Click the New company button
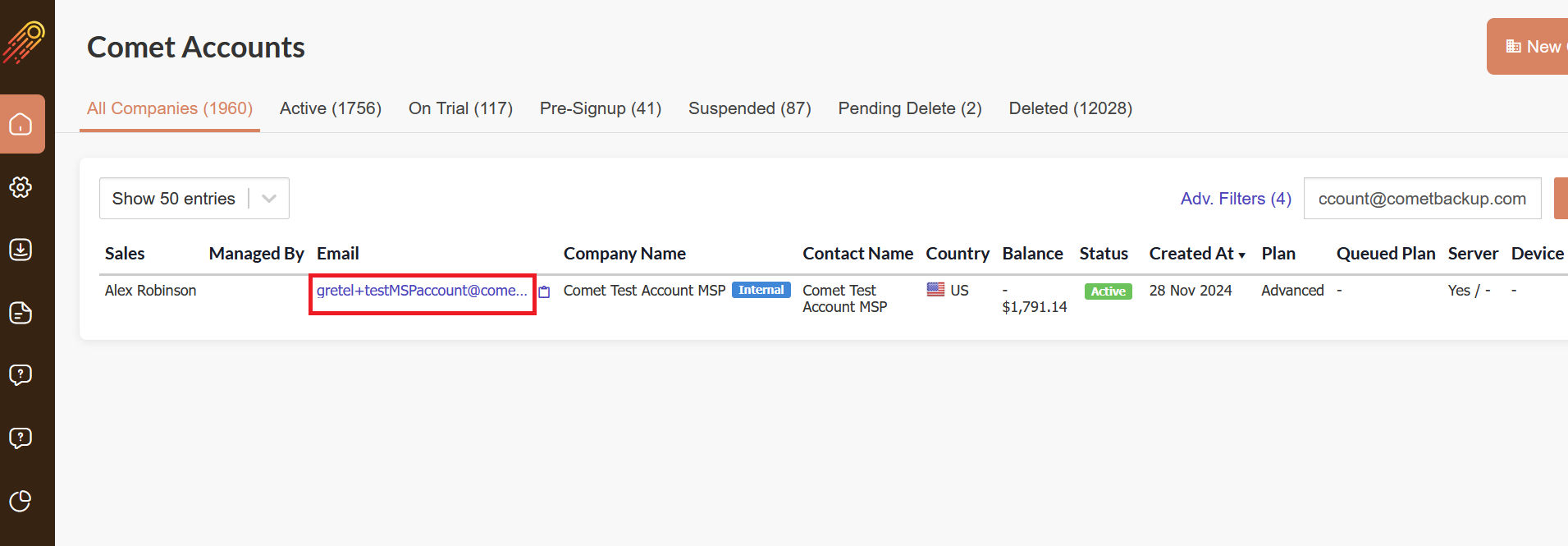Viewport: 1568px width, 546px height. click(x=1528, y=47)
